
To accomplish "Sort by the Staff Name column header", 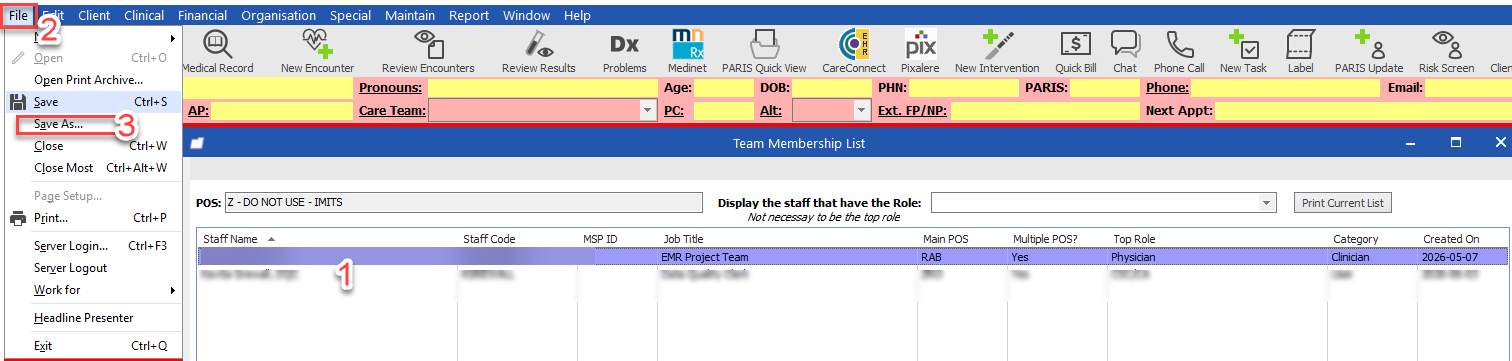I will click(x=230, y=239).
